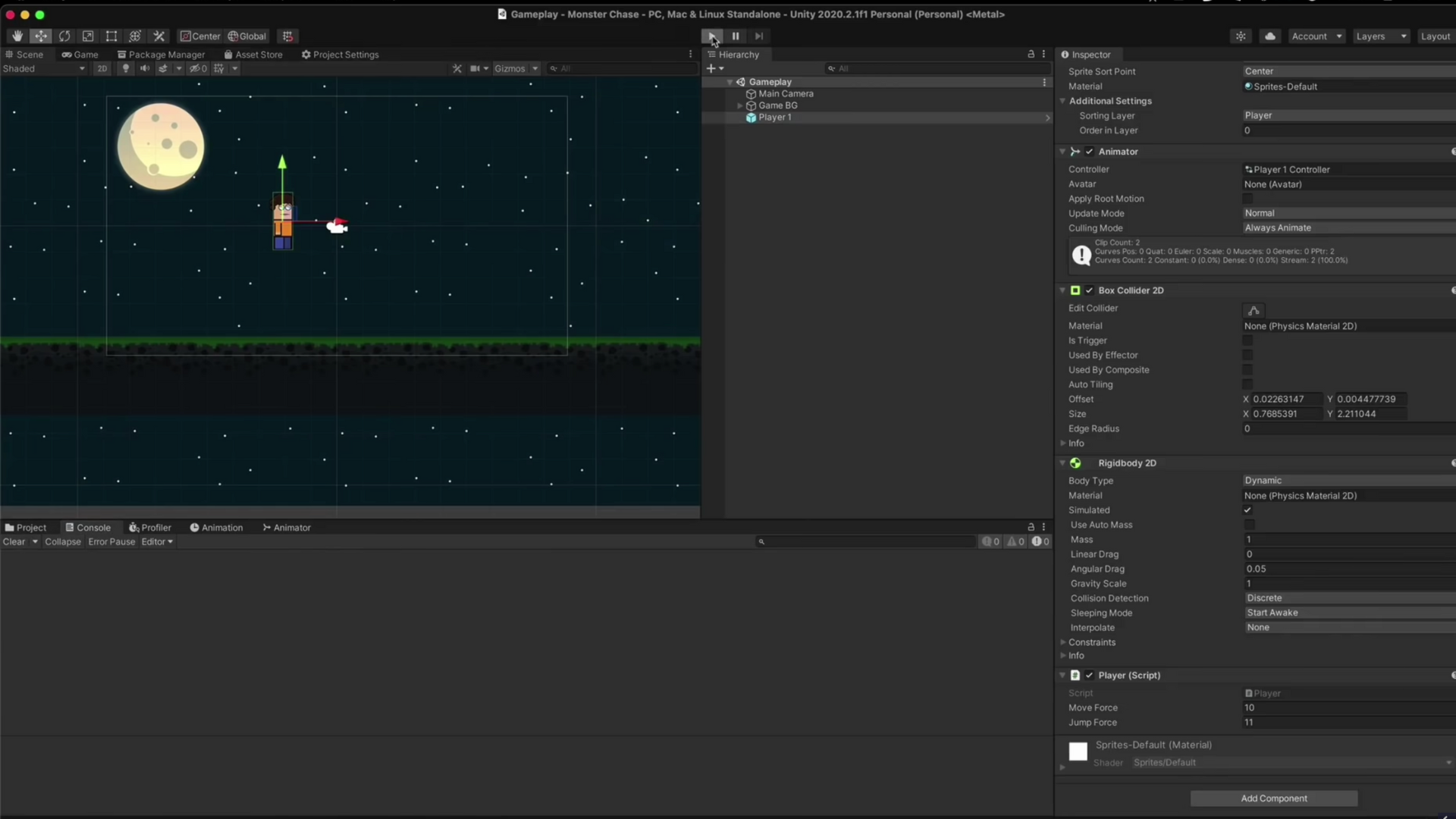Click the Move Force input field
The width and height of the screenshot is (1456, 819).
[x=1349, y=708]
